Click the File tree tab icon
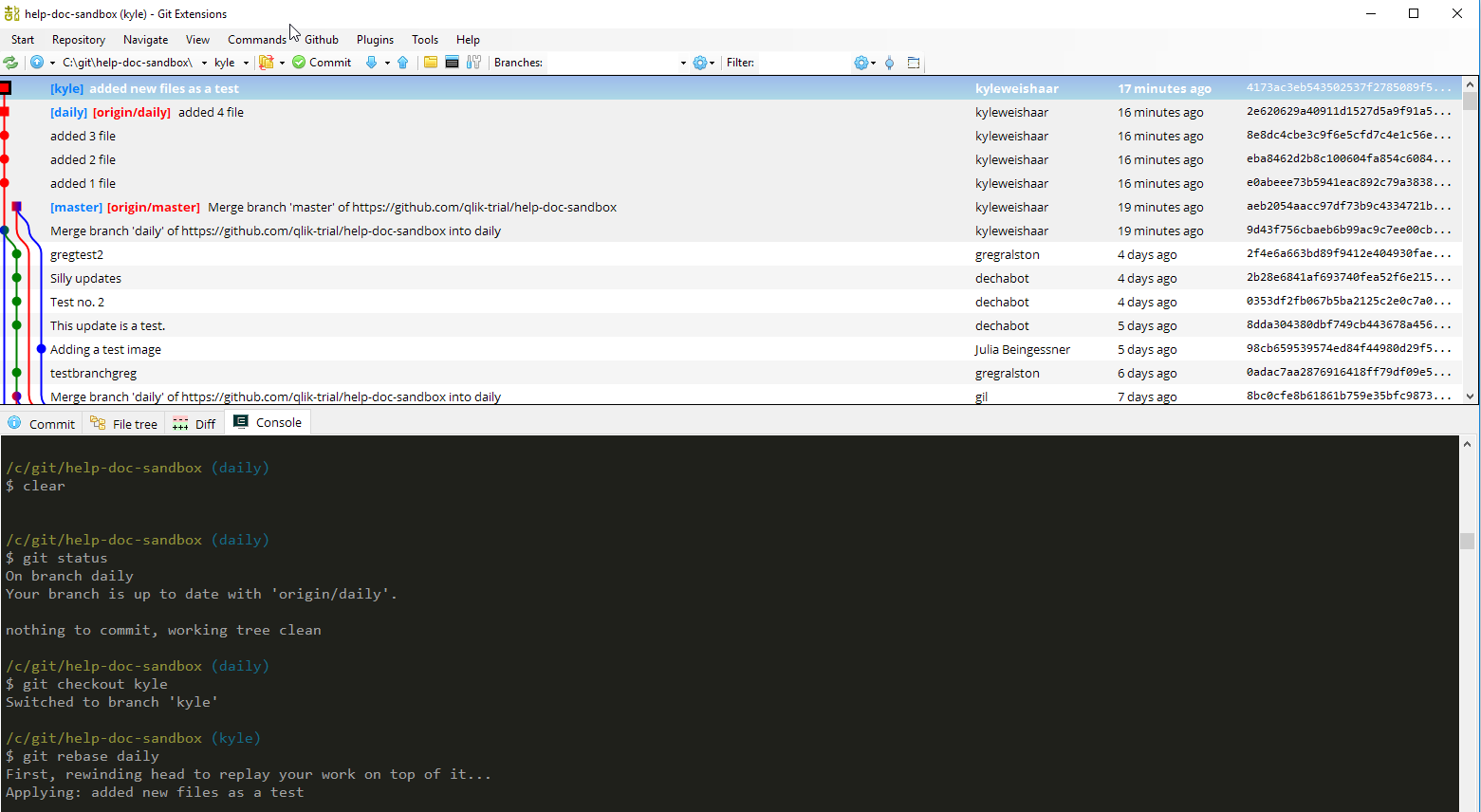Image resolution: width=1481 pixels, height=812 pixels. tap(98, 423)
